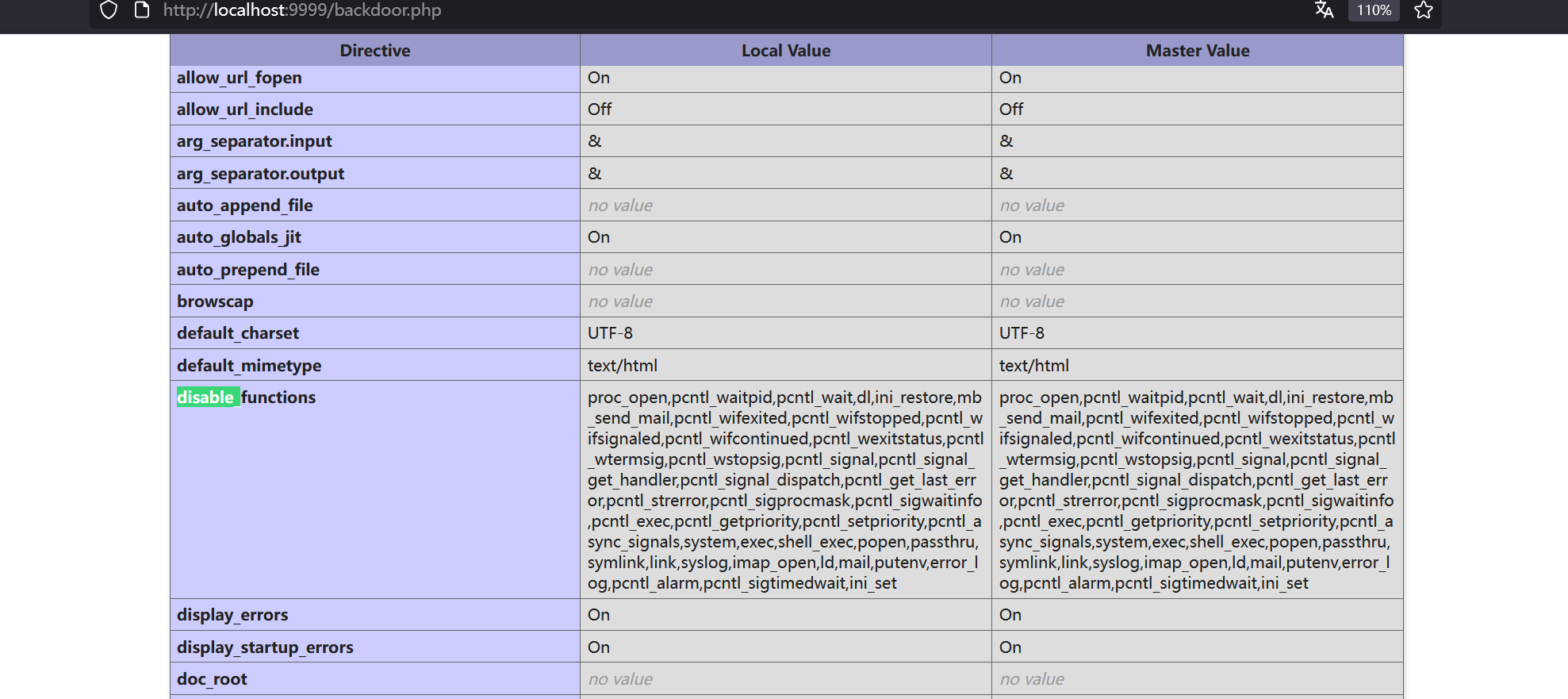Reset the 110% zoom level indicator

(1374, 10)
